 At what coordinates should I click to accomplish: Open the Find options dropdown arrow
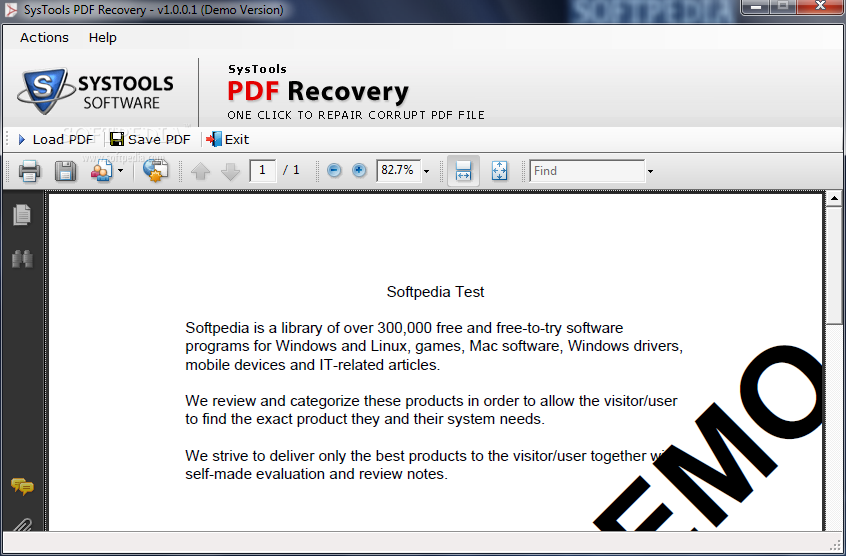point(650,171)
